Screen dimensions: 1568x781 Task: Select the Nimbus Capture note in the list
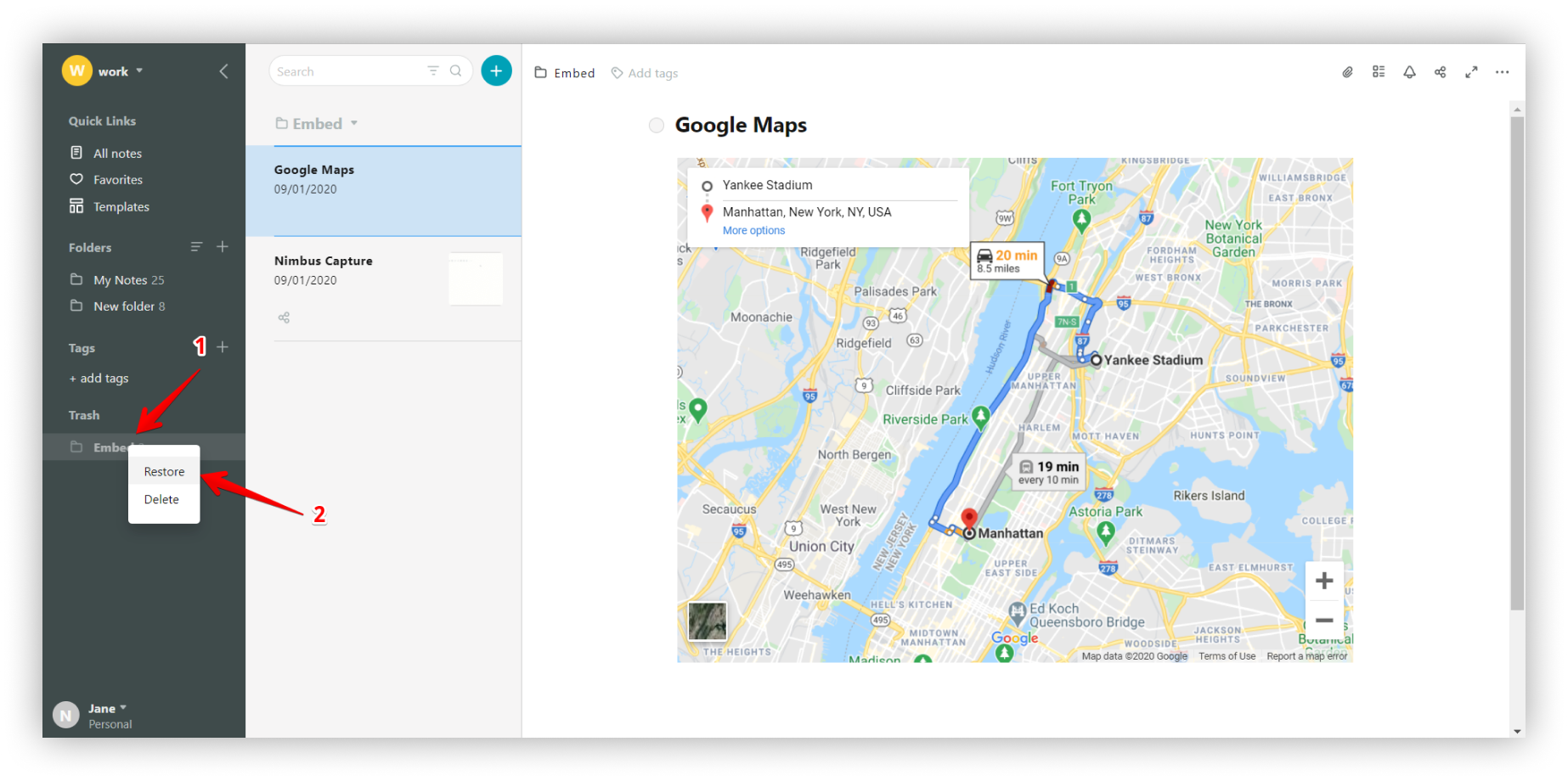click(x=384, y=289)
